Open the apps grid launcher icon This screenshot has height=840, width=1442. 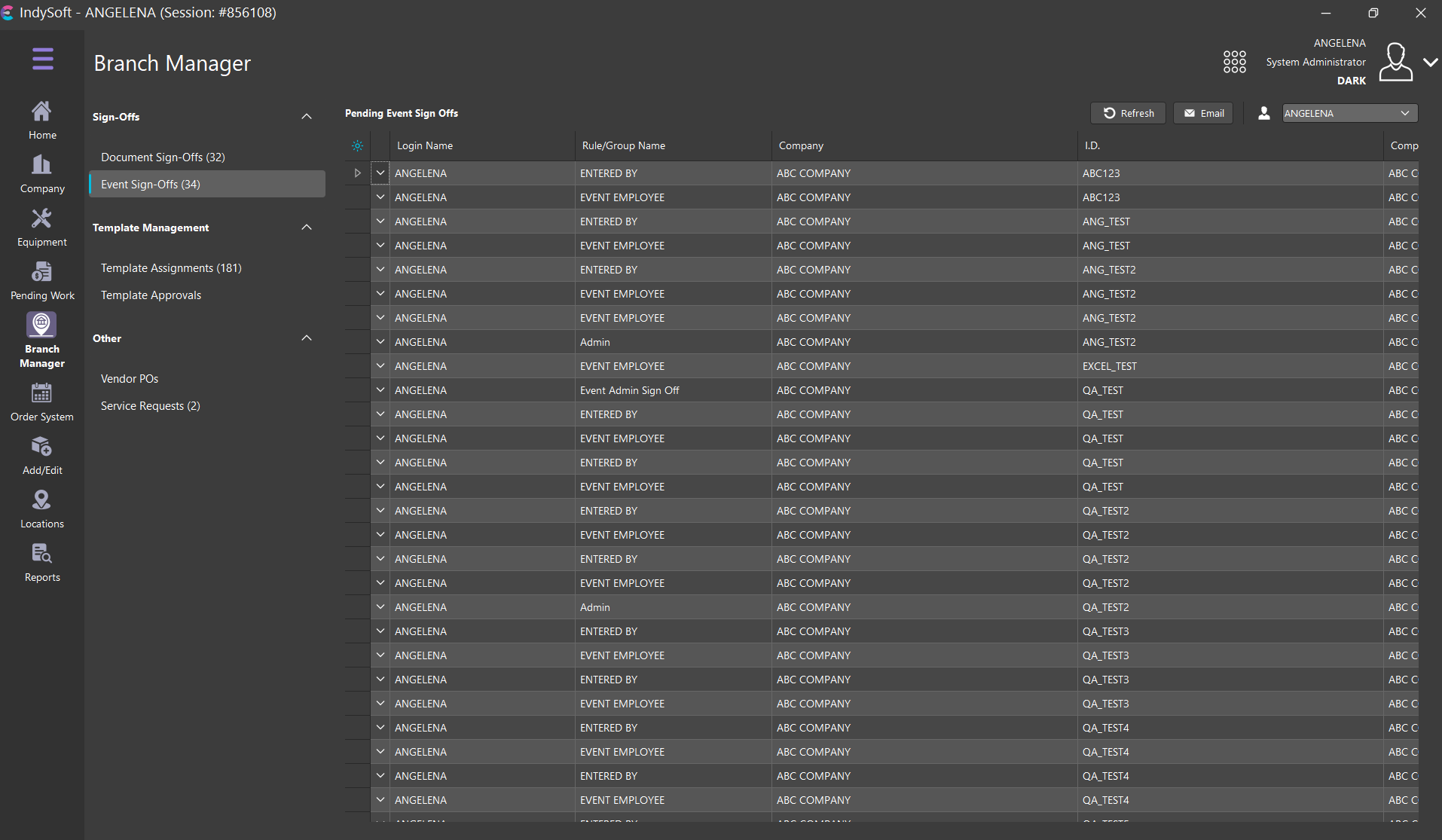1234,62
